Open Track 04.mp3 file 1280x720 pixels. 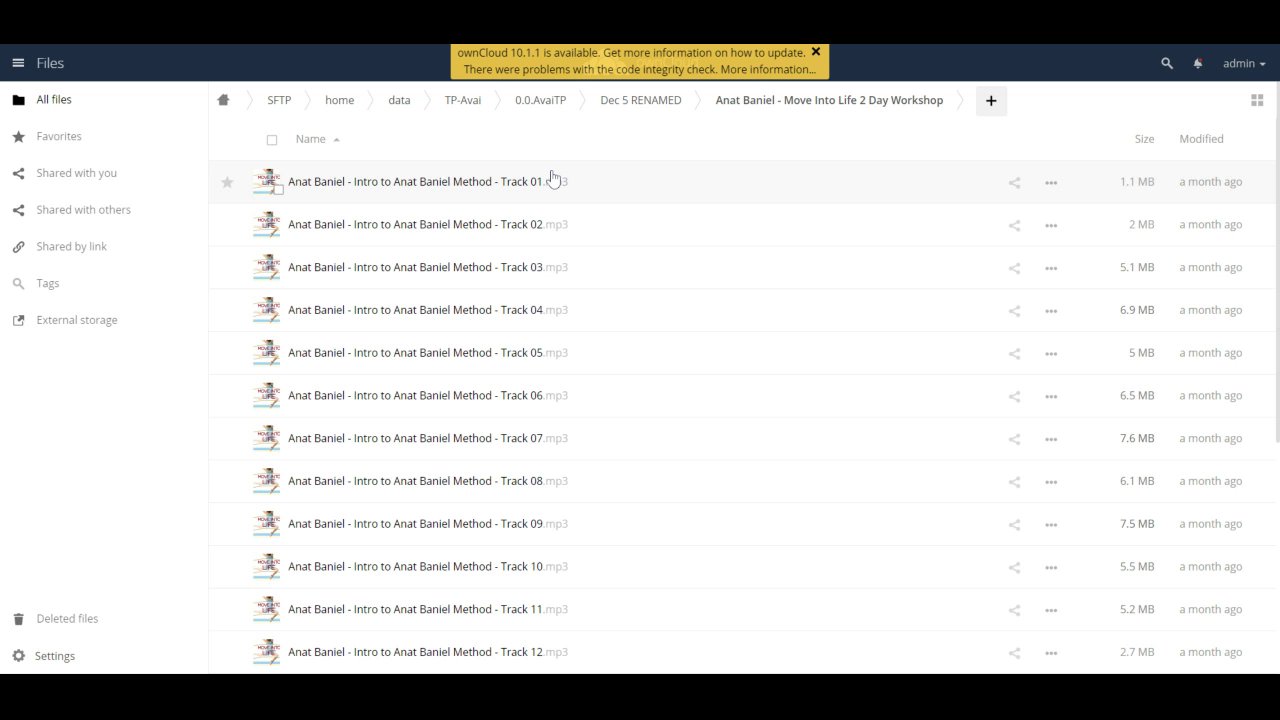coord(428,310)
